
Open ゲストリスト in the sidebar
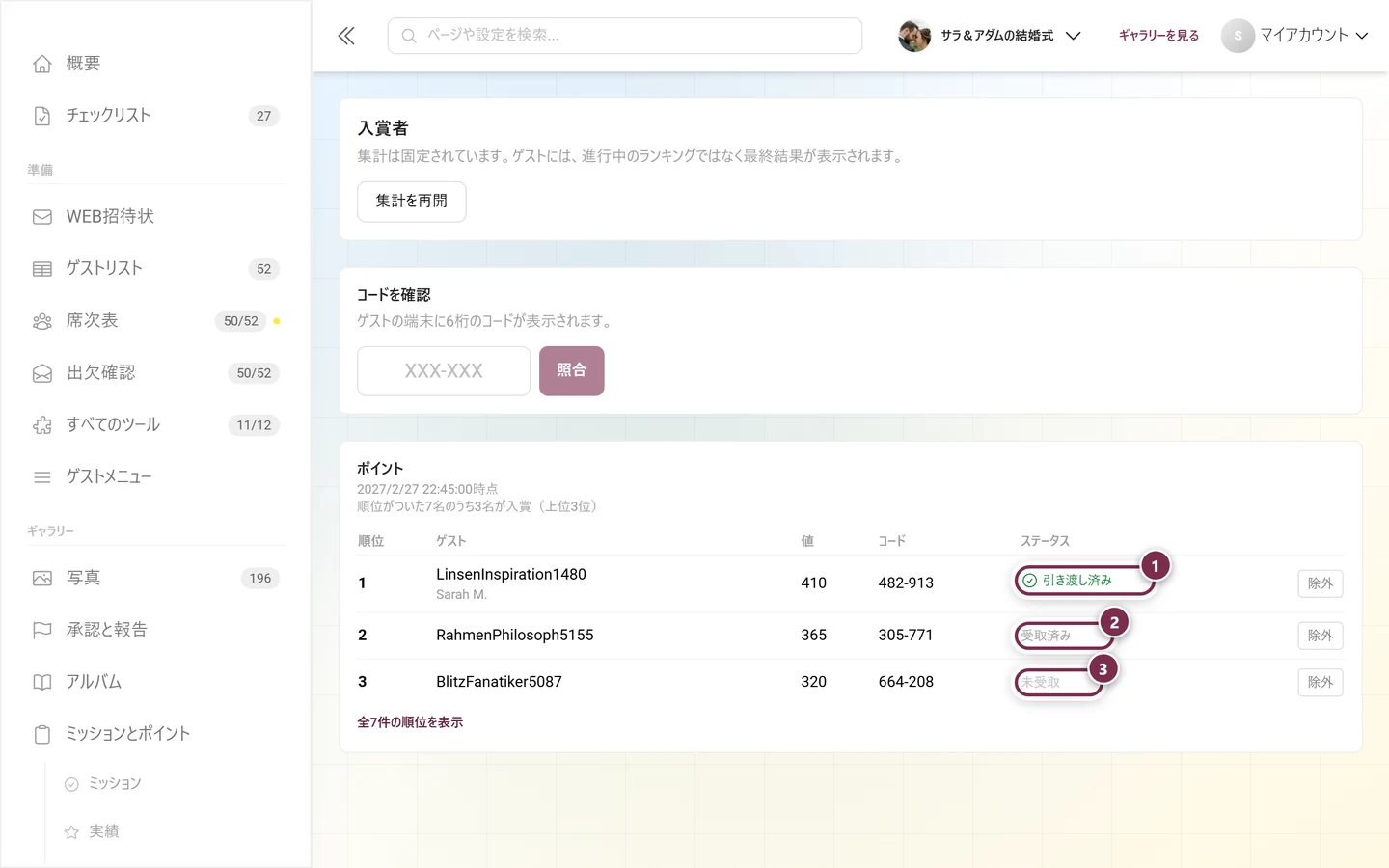[x=155, y=269]
